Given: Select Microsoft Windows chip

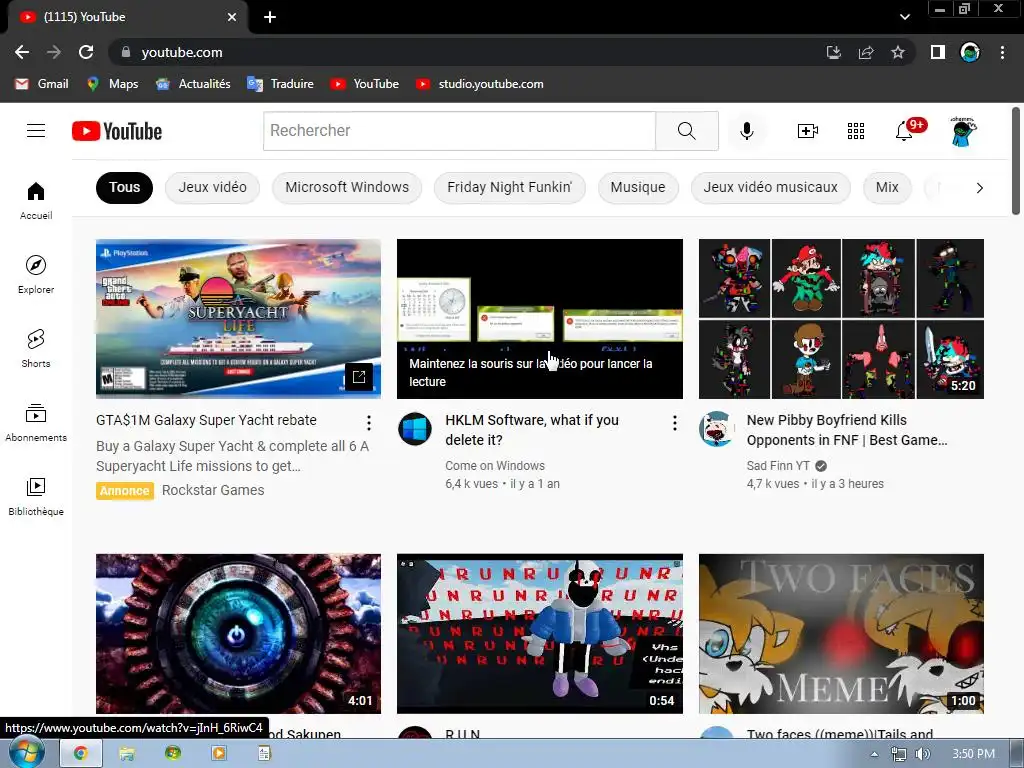Looking at the screenshot, I should [347, 187].
